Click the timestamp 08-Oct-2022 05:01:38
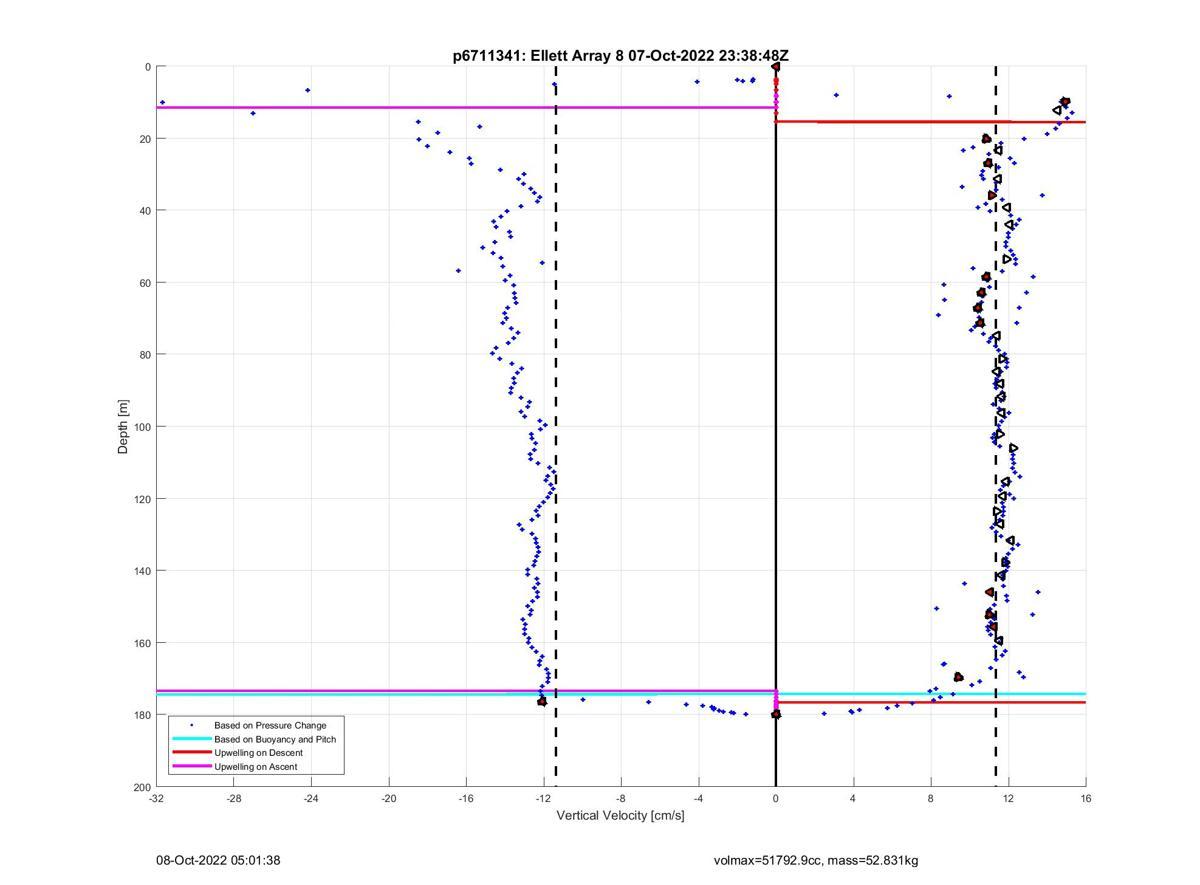Screen dimensions: 1200x885 218,860
